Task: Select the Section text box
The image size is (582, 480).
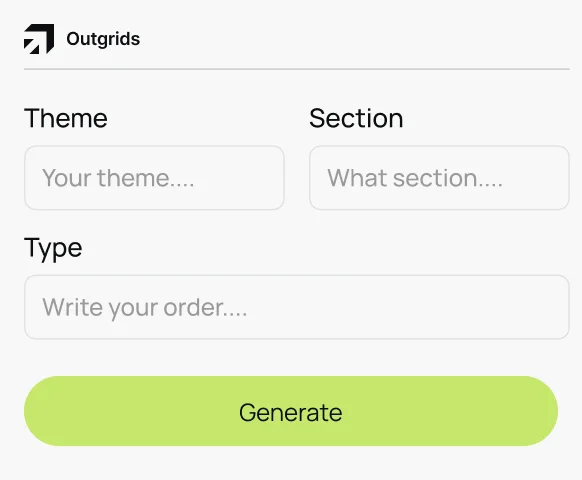Action: click(x=439, y=178)
